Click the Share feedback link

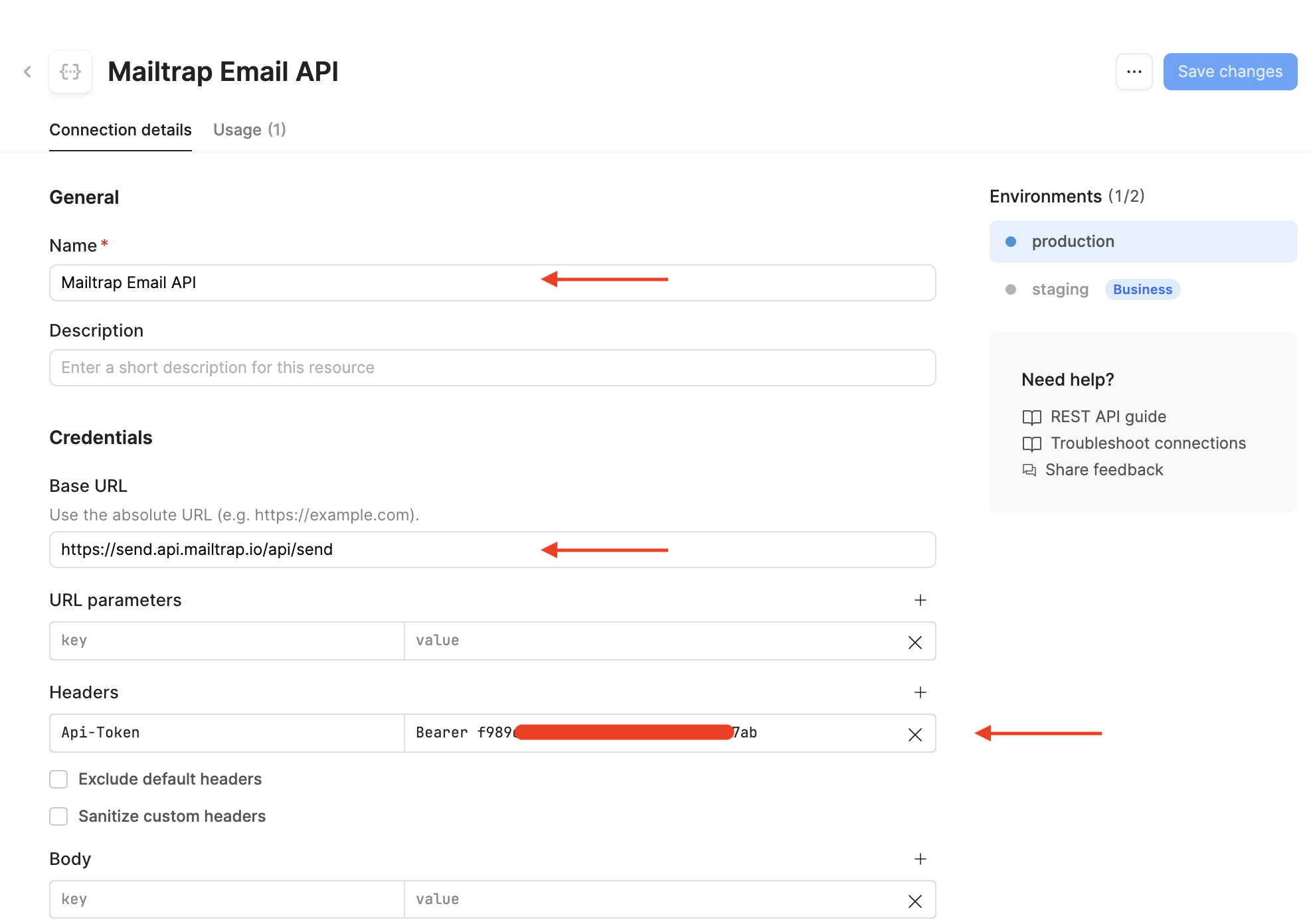(x=1104, y=470)
